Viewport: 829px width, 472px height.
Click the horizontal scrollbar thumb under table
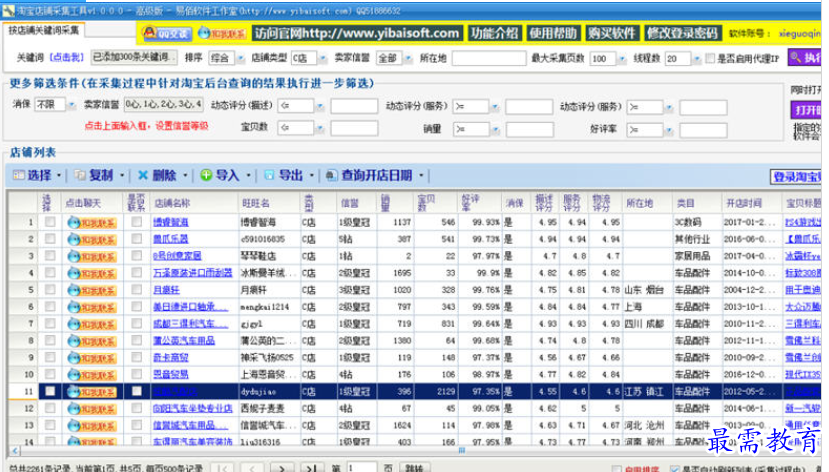462,450
